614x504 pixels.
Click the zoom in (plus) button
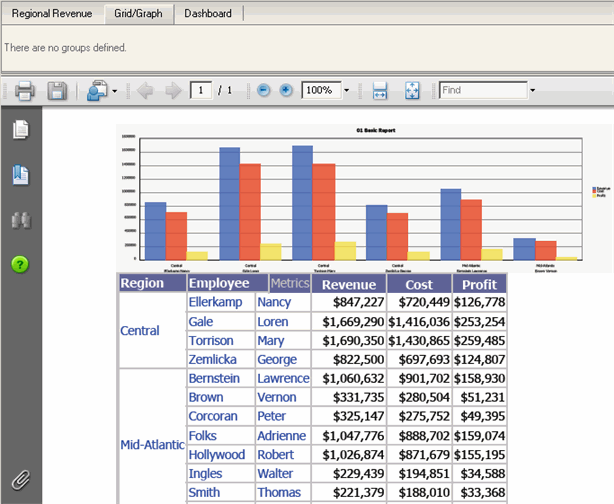pyautogui.click(x=286, y=91)
